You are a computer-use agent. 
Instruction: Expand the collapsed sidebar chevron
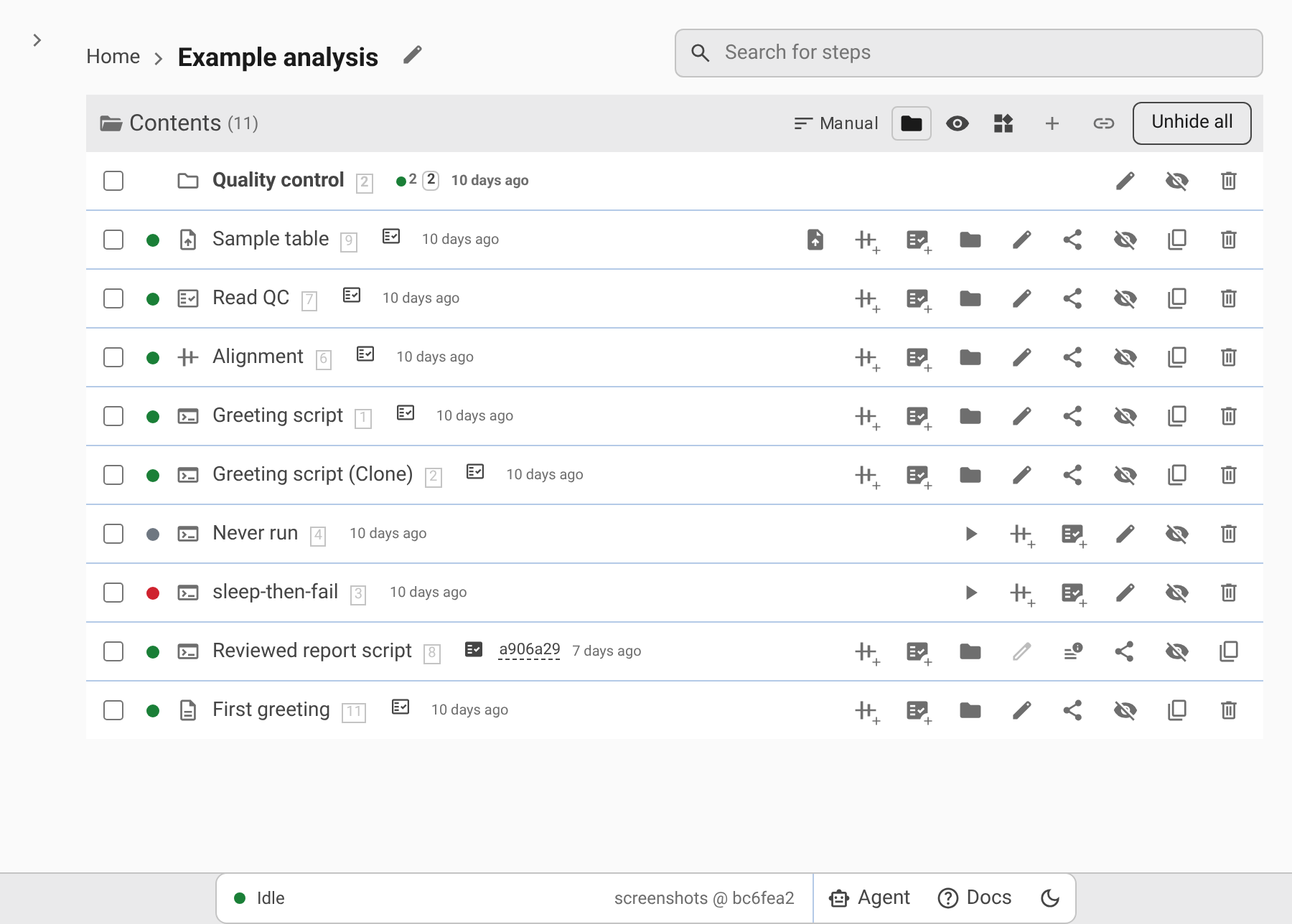(37, 40)
